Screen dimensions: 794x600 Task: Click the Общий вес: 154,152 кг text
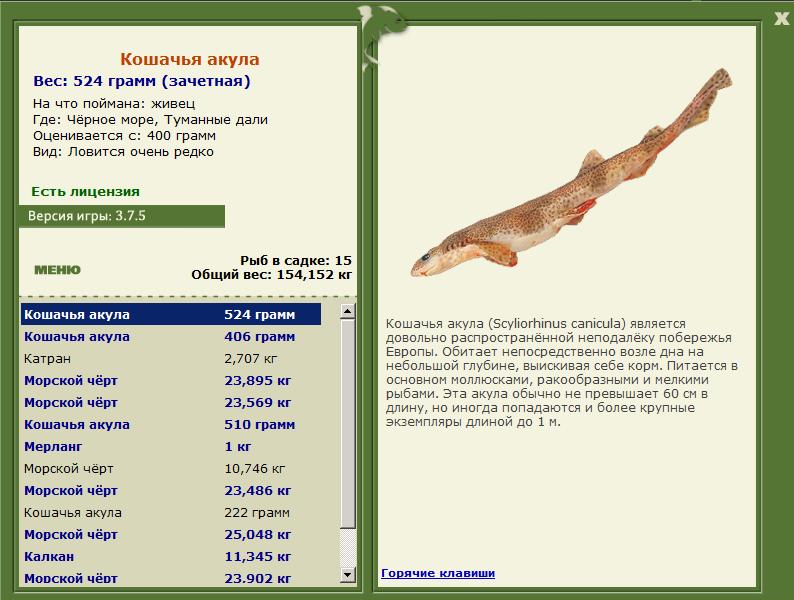point(271,275)
